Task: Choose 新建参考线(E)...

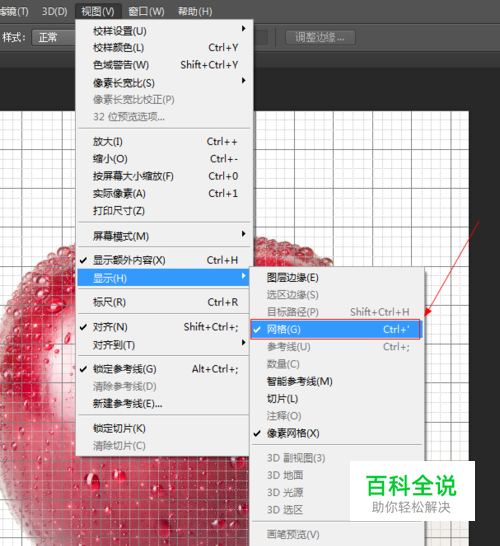Action: tap(164, 404)
